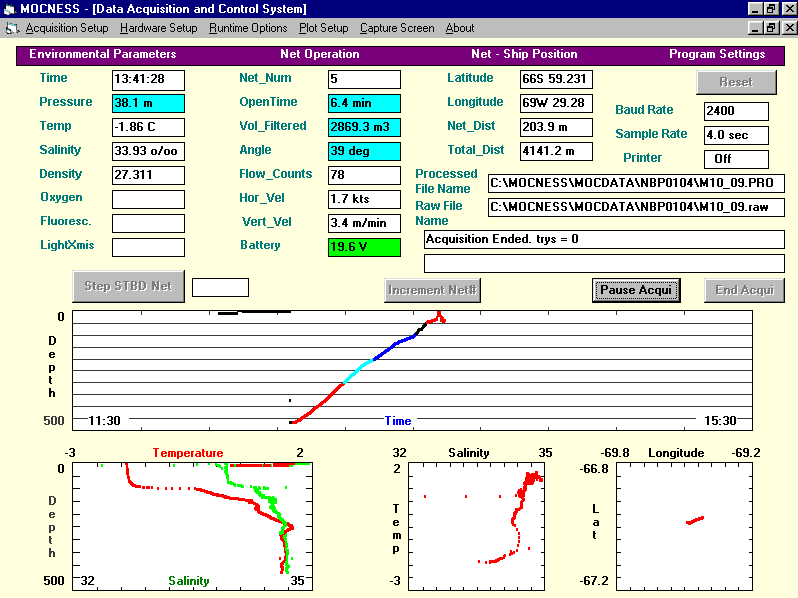Open the Runtime Options menu
This screenshot has width=798, height=598.
[248, 28]
